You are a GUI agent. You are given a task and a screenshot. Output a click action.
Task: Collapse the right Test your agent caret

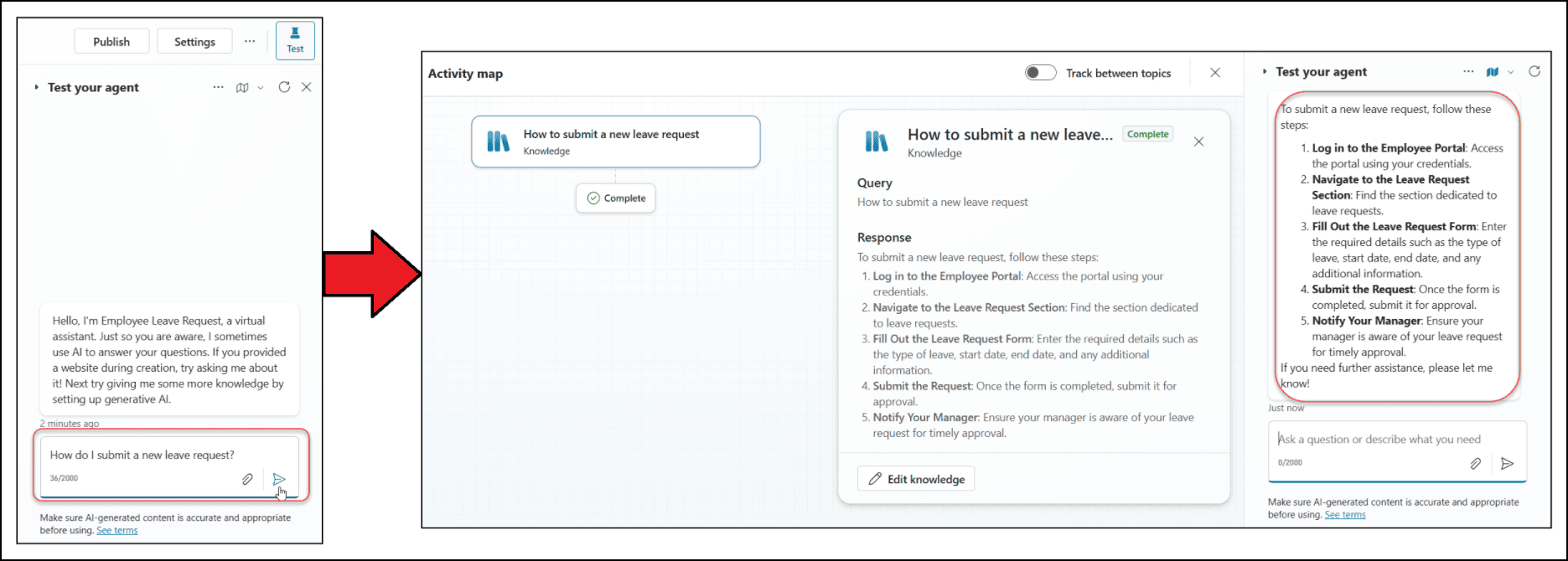[1264, 72]
